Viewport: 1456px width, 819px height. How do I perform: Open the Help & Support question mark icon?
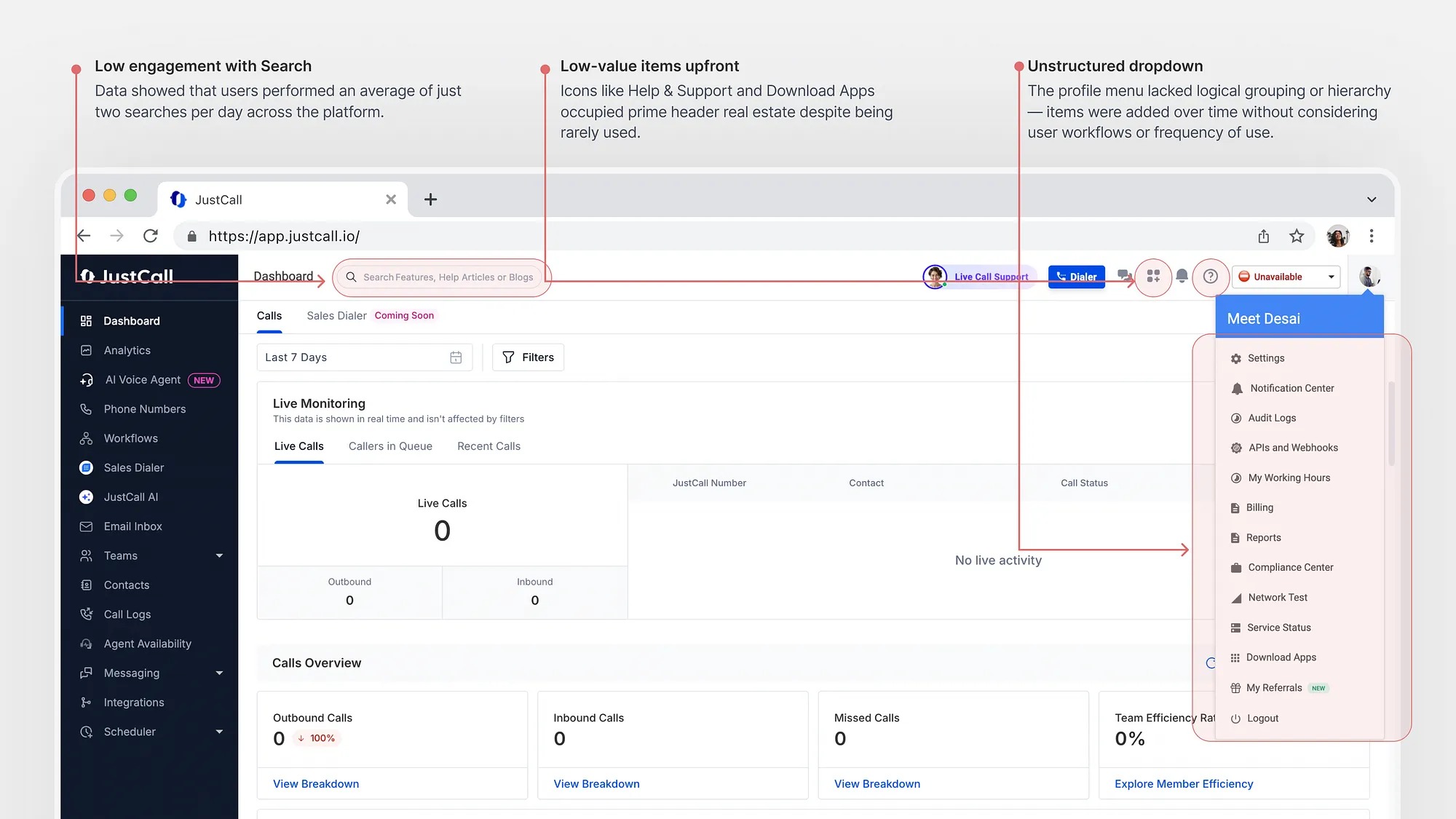pyautogui.click(x=1210, y=277)
